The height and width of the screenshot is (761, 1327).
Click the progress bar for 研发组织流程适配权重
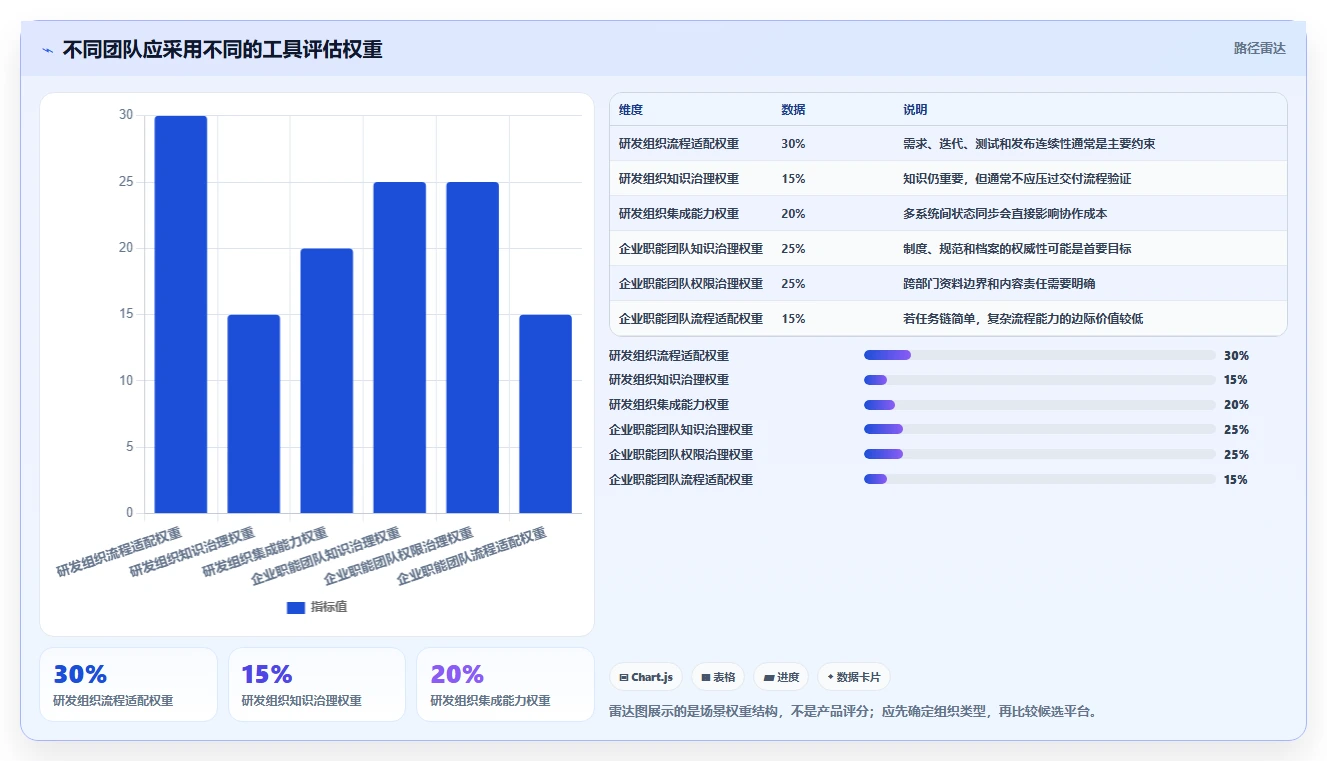pos(1040,355)
